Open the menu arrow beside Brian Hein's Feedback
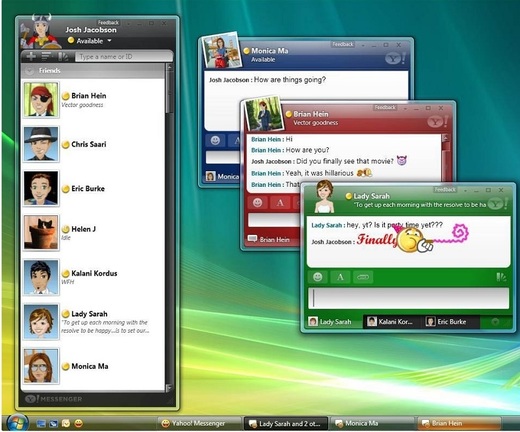Screen dimensions: 520x432 click(x=405, y=108)
